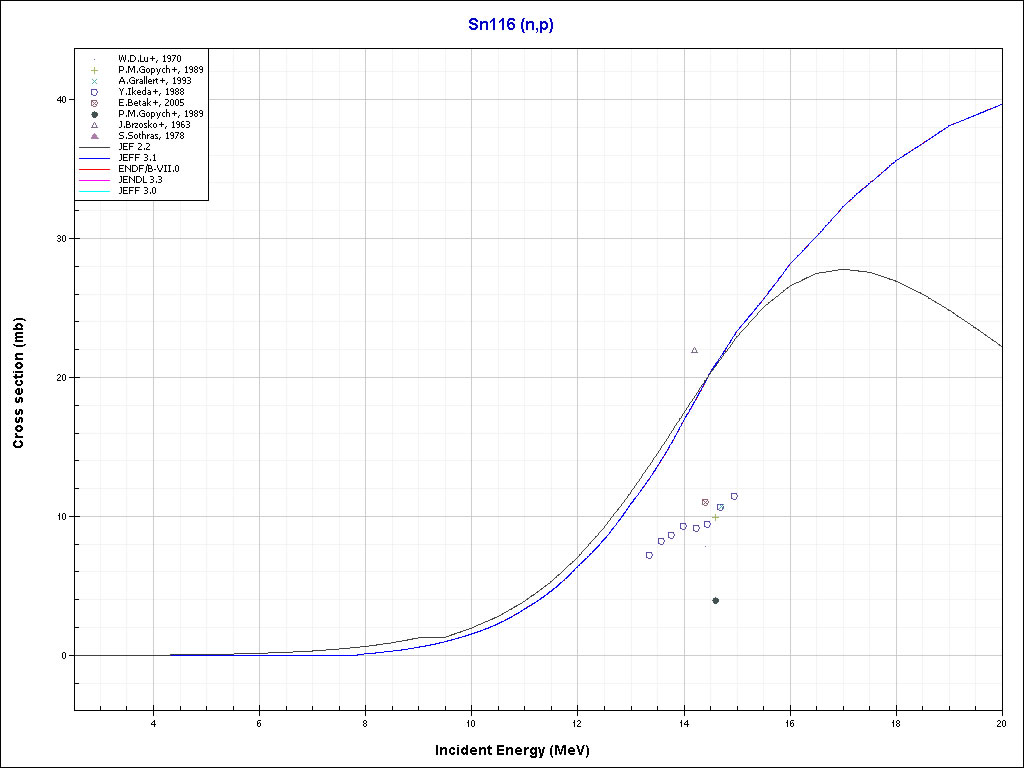Image resolution: width=1024 pixels, height=768 pixels.
Task: Select the W.D.Lu+, 1970 legend entry
Action: pyautogui.click(x=148, y=59)
